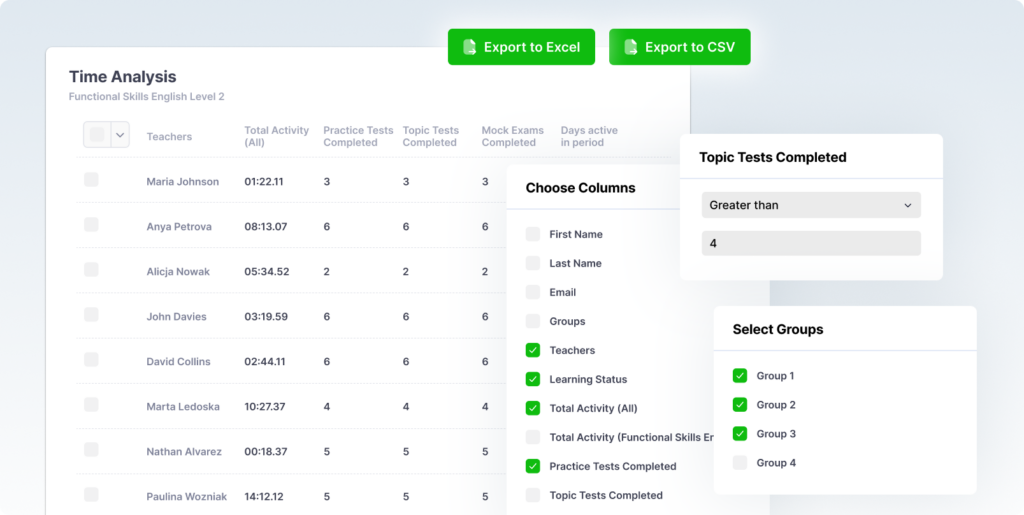1024x515 pixels.
Task: Select the row checkbox for Maria Johnson
Action: point(91,180)
